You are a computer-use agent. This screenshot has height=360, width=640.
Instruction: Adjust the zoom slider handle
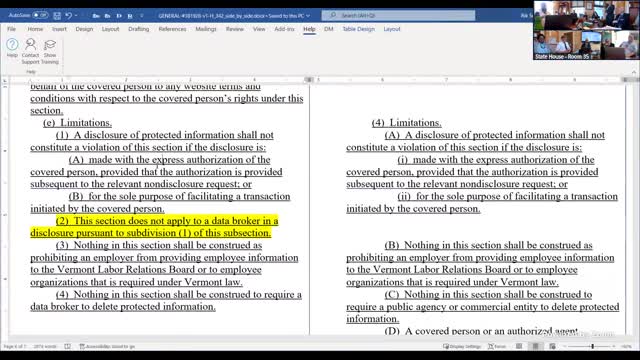592,346
